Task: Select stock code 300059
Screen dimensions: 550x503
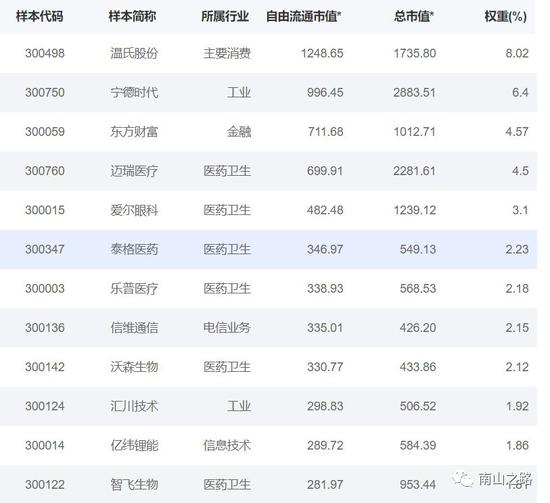Action: (45, 132)
